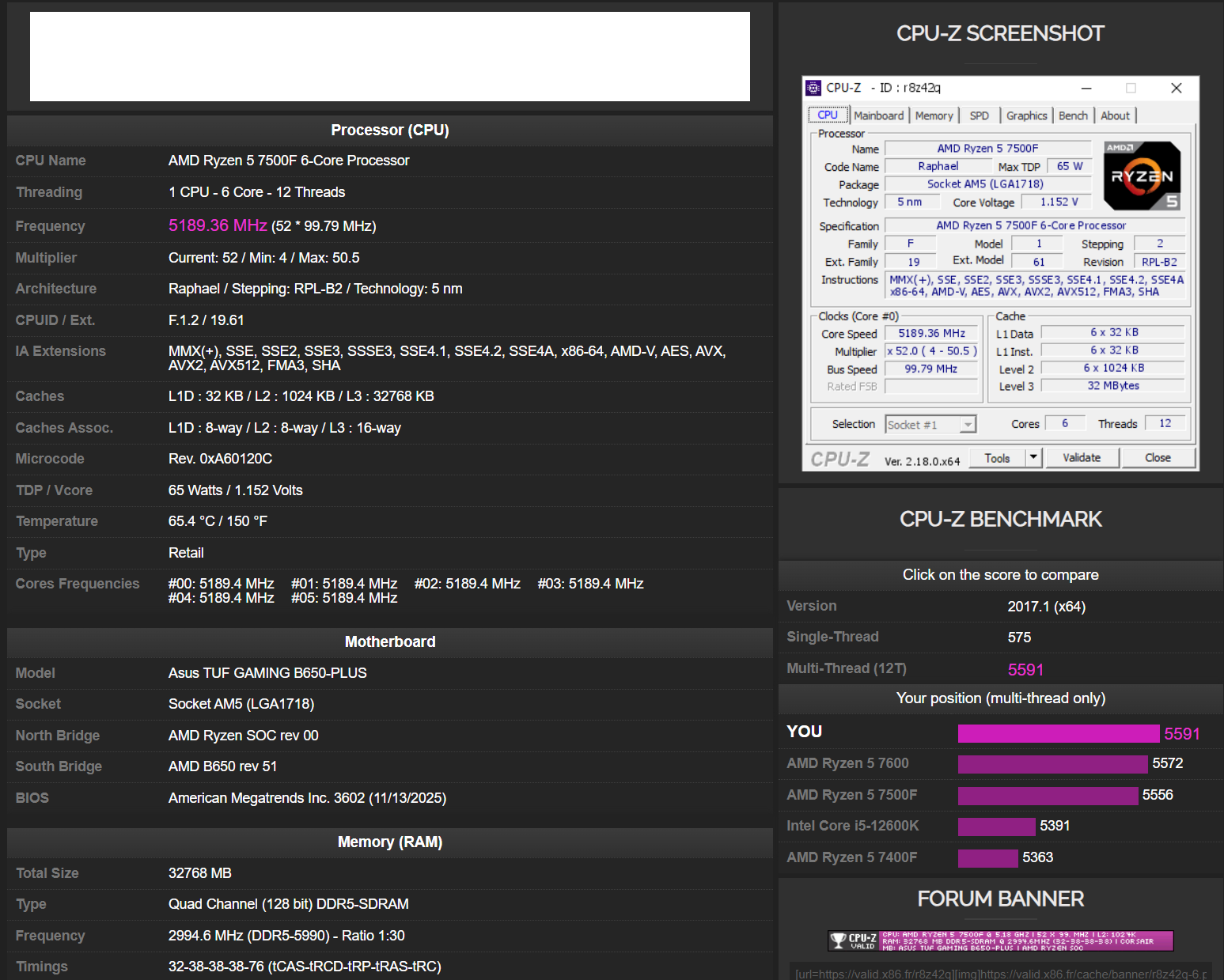Viewport: 1224px width, 980px height.
Task: Select the CPU tab in CPU-Z window
Action: (828, 115)
